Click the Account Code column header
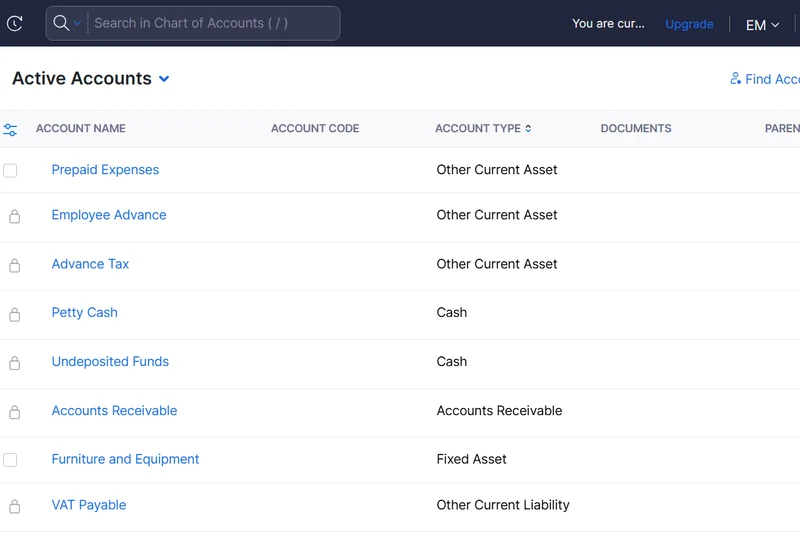 coord(315,129)
